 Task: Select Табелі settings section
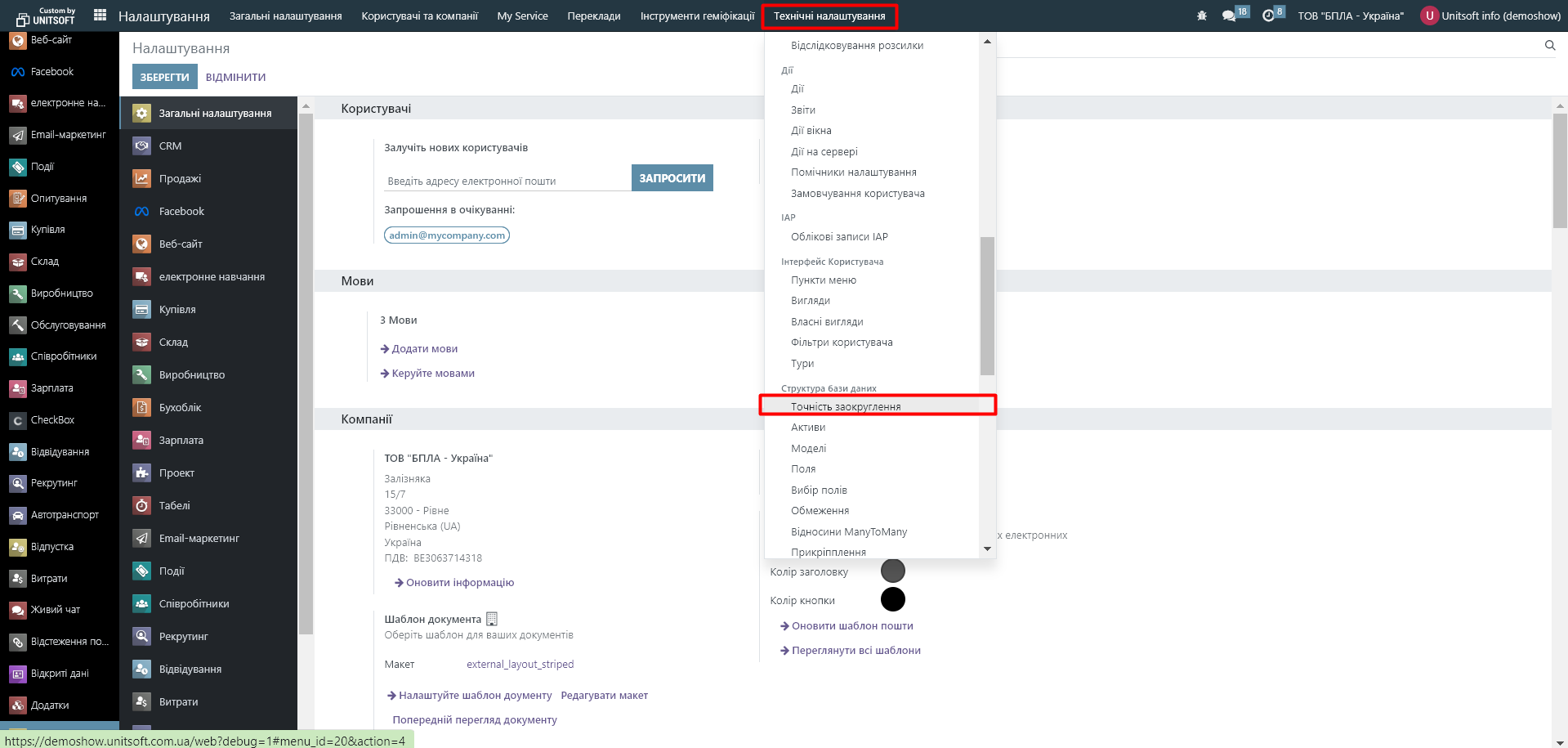208,505
